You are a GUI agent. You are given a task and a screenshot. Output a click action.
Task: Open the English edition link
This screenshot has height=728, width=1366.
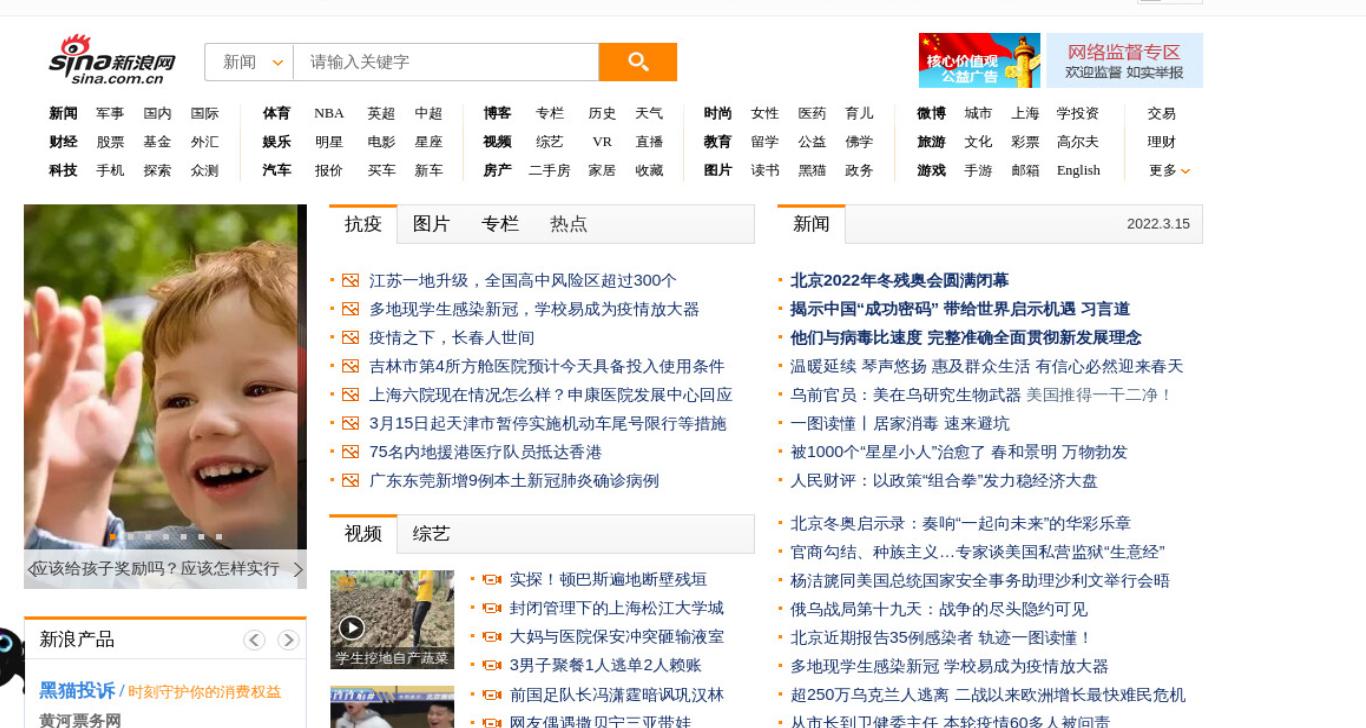tap(1078, 171)
